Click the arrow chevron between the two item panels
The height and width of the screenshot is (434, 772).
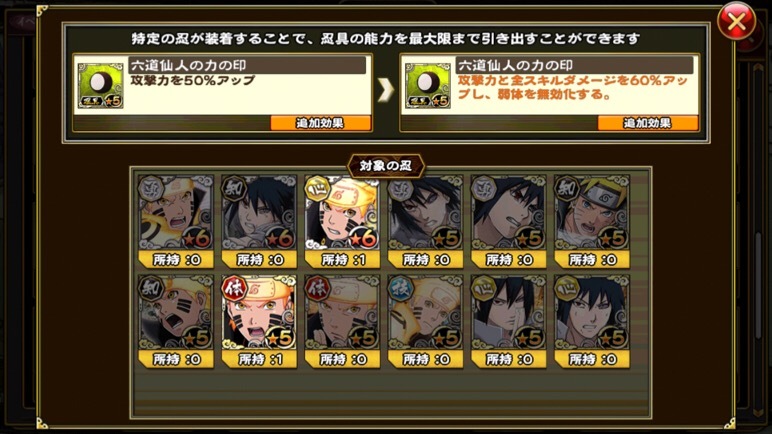click(386, 90)
